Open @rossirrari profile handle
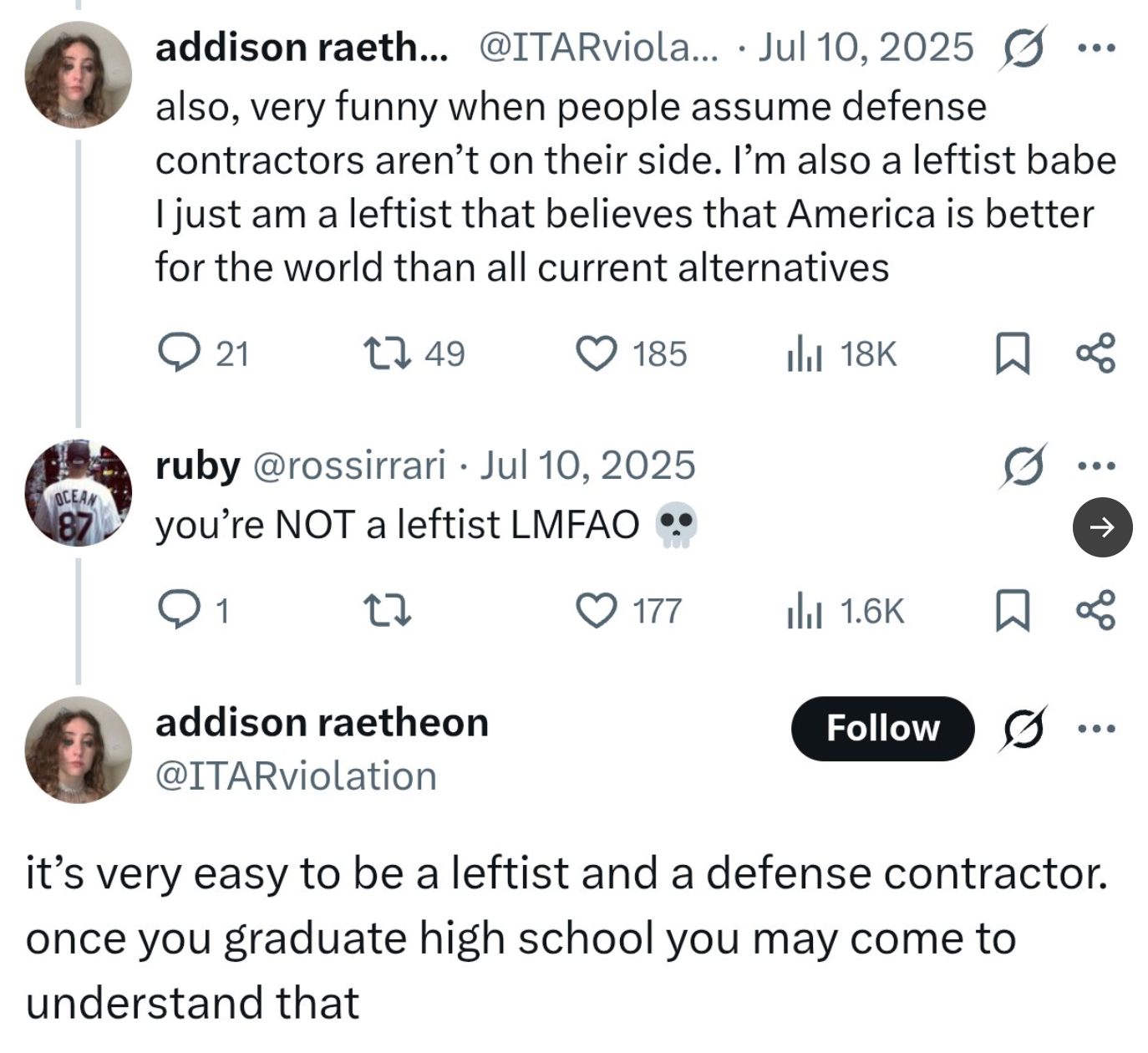The image size is (1148, 1053). tap(348, 465)
